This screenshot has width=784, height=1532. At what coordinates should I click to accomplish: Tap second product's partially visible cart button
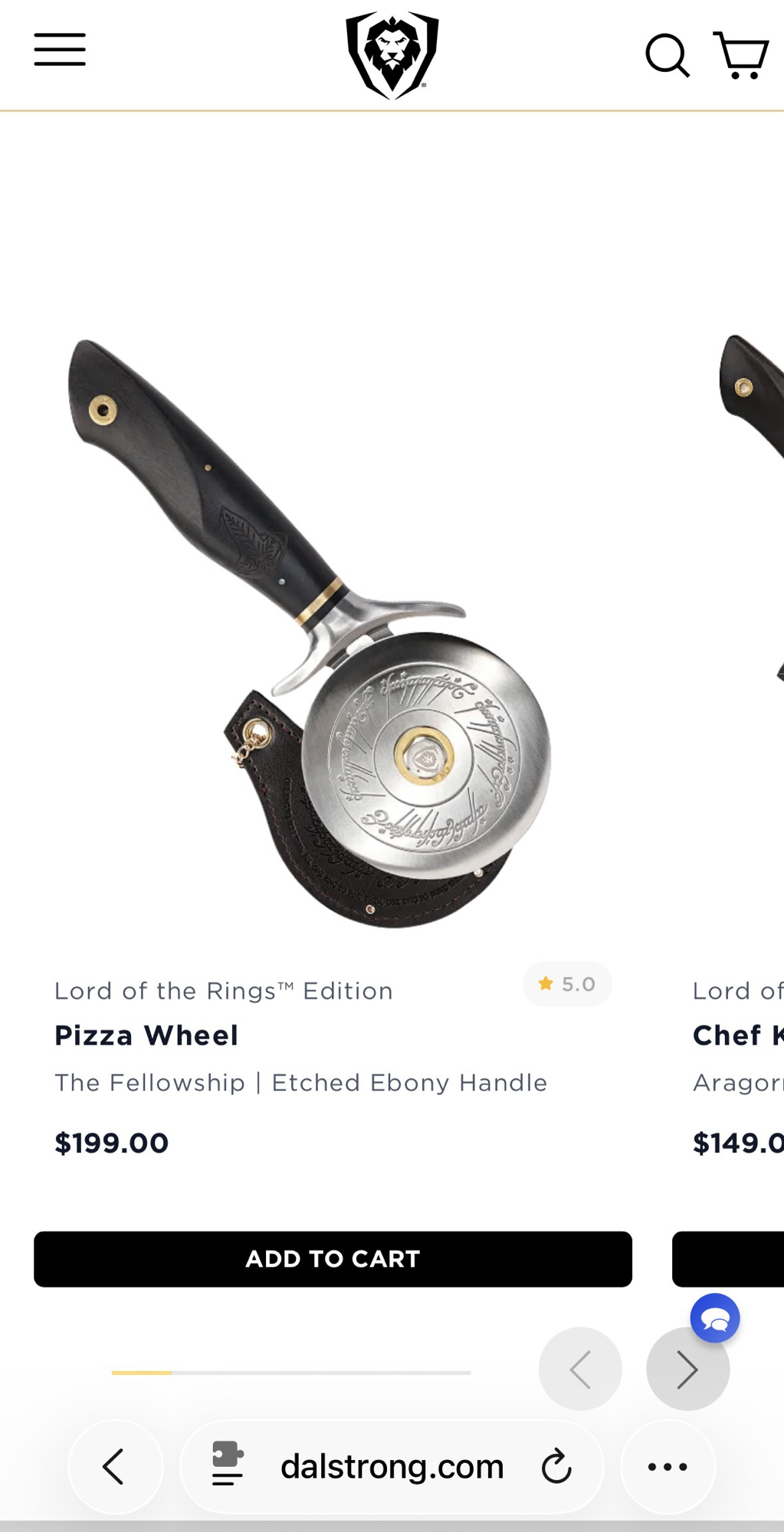point(728,1259)
